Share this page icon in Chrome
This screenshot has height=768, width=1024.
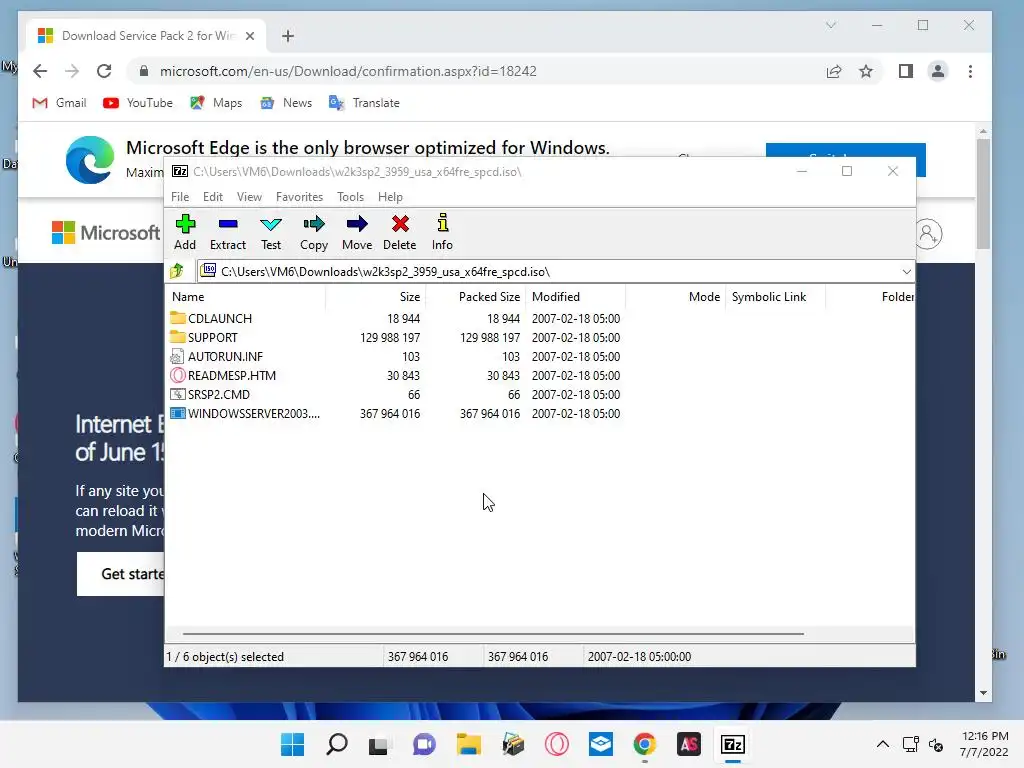coord(834,71)
